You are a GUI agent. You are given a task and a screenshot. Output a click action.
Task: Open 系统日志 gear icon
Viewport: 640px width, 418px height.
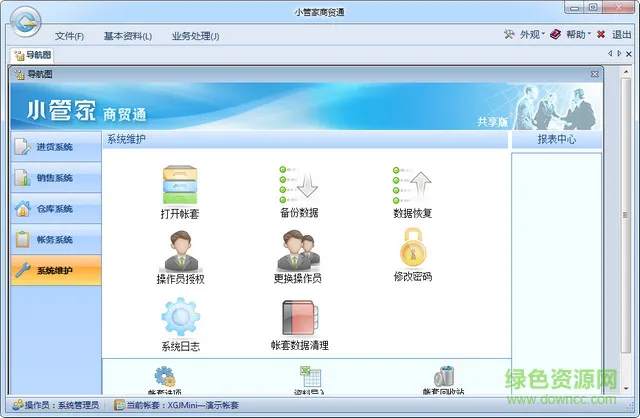tap(180, 317)
